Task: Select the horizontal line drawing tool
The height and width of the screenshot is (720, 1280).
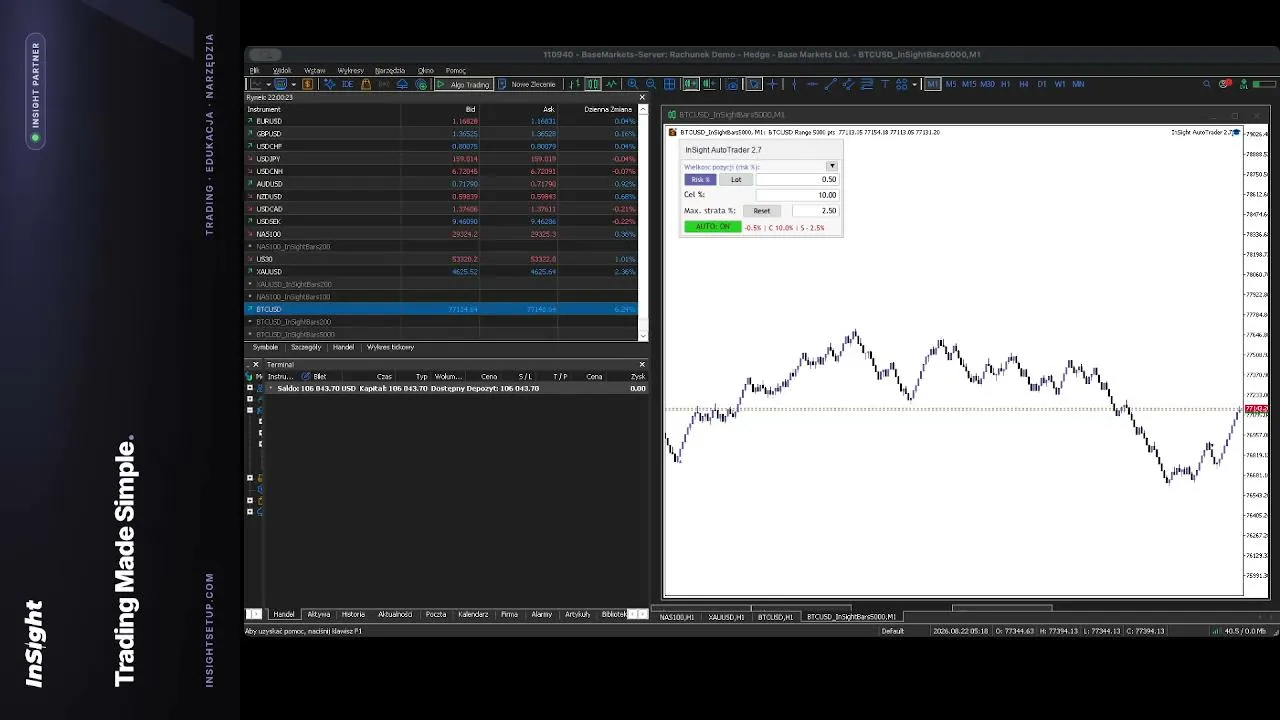Action: point(812,84)
